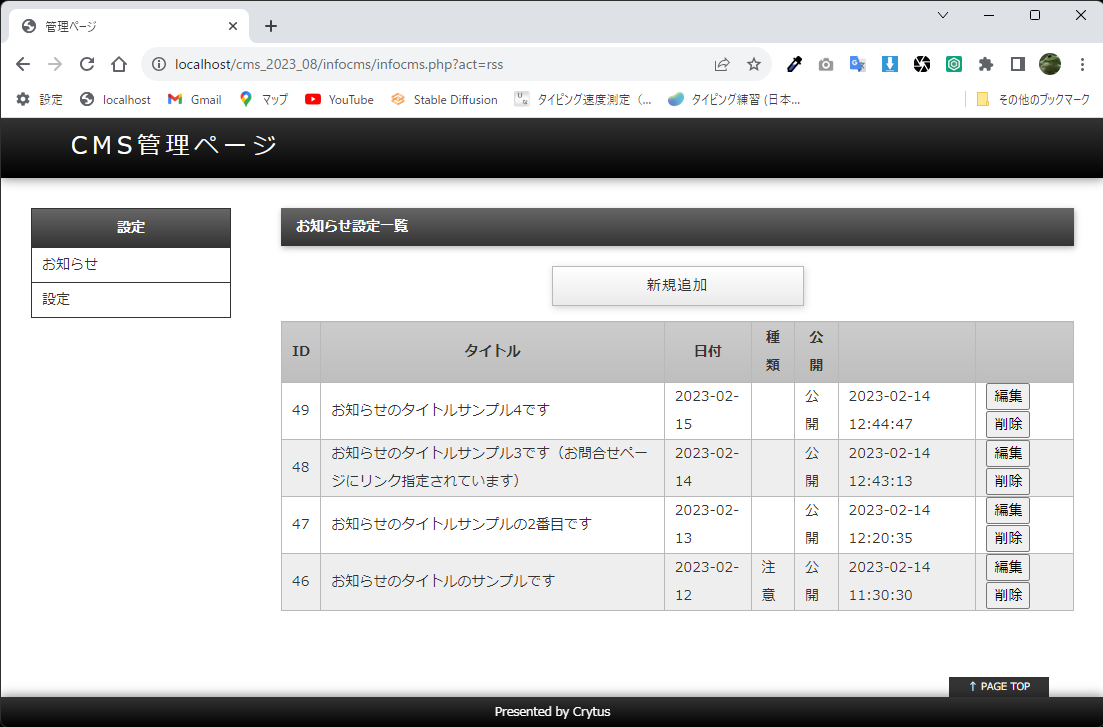Open the three-dot Chrome menu
Viewport: 1103px width, 727px height.
coord(1083,64)
